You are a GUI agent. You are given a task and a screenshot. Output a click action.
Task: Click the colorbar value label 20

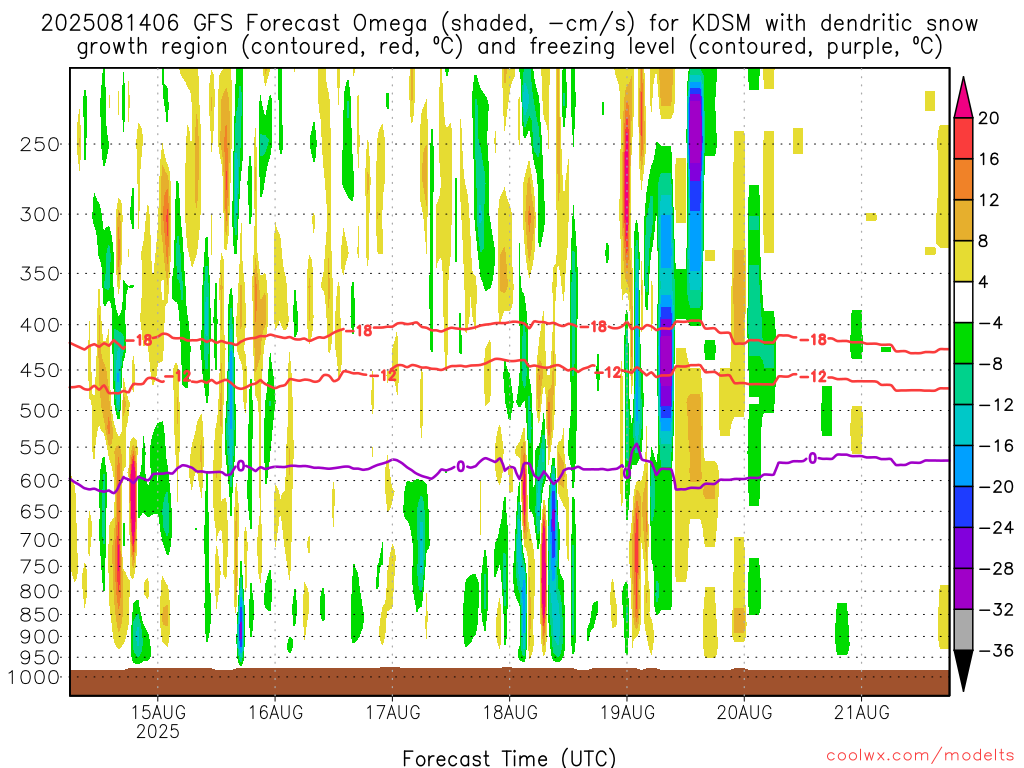989,118
